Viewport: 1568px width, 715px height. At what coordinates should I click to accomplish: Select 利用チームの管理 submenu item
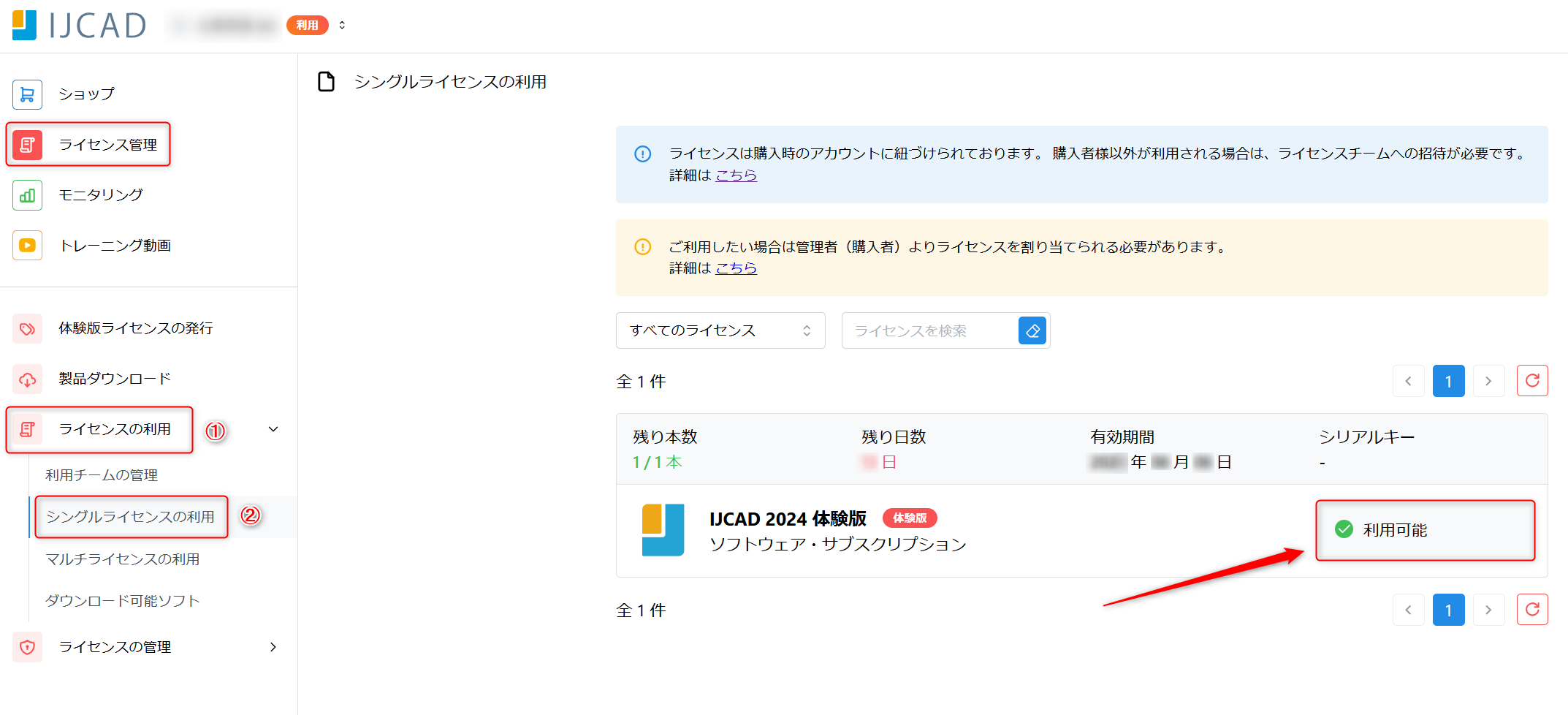point(102,475)
